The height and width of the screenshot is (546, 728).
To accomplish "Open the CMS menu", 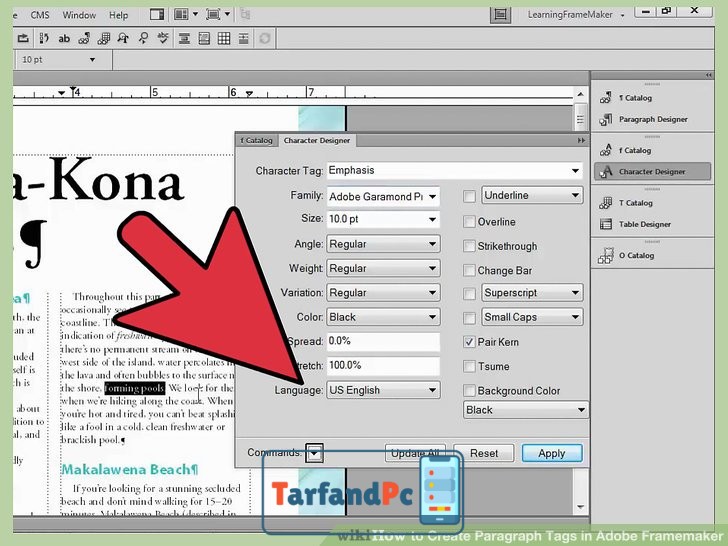I will point(40,15).
